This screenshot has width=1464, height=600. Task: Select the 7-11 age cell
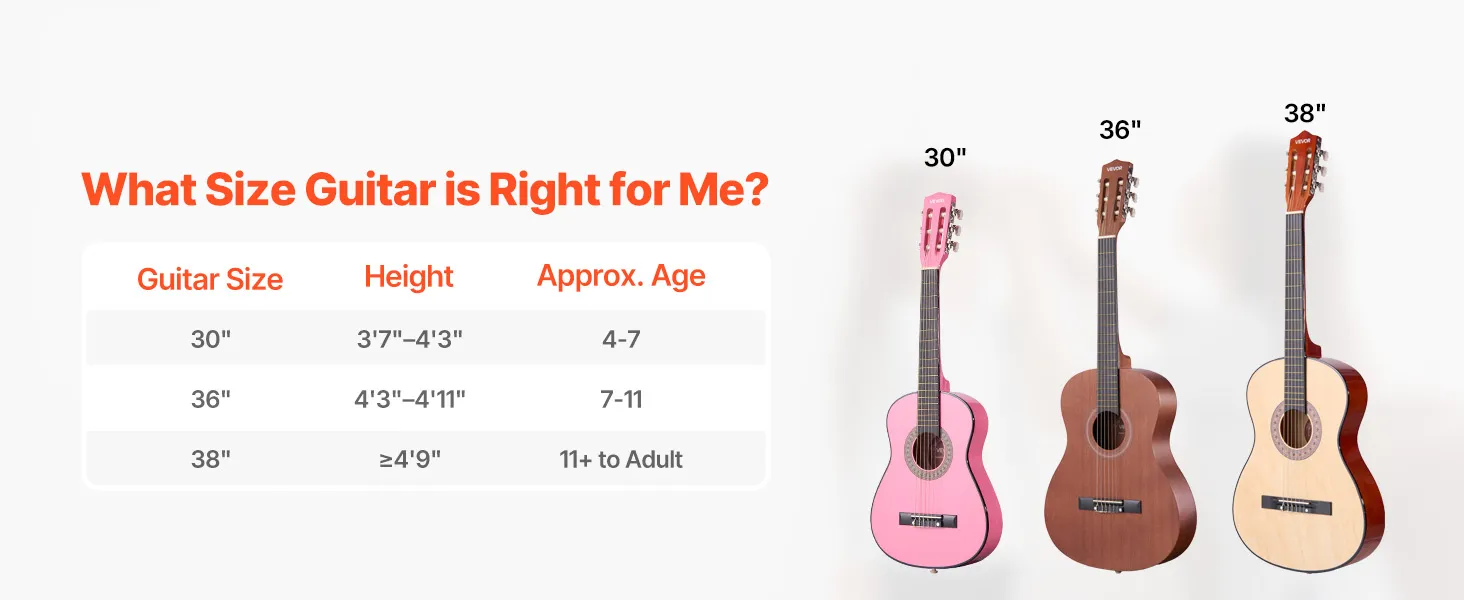tap(621, 399)
